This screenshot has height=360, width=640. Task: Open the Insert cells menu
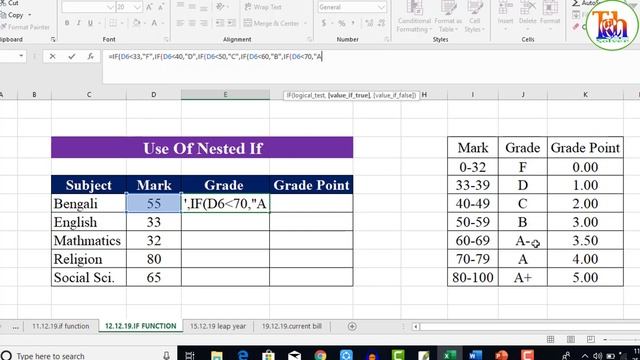(x=505, y=17)
